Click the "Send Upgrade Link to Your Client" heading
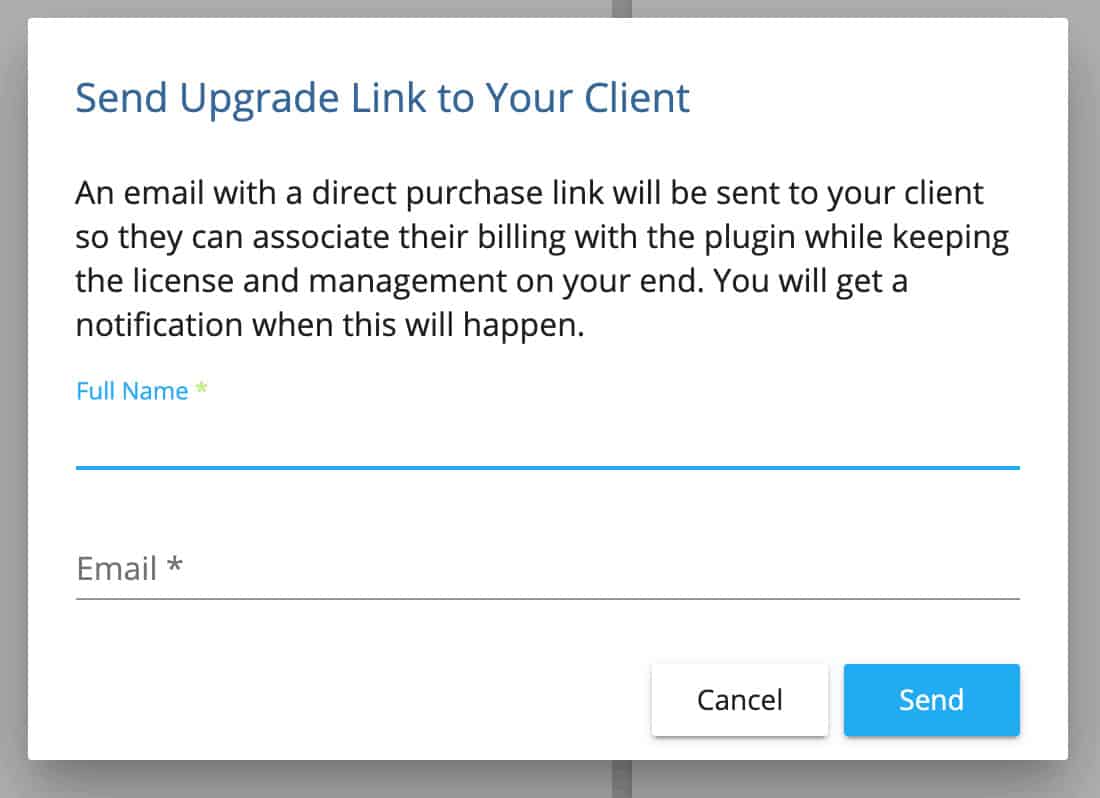This screenshot has height=798, width=1100. tap(383, 98)
